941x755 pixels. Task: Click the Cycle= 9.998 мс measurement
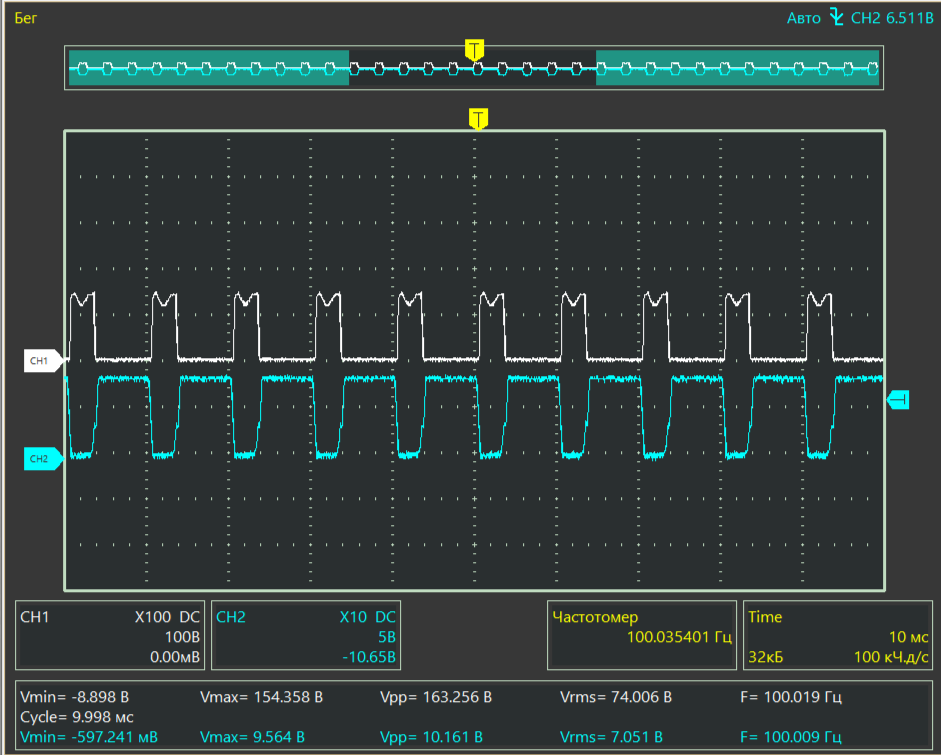tap(77, 717)
